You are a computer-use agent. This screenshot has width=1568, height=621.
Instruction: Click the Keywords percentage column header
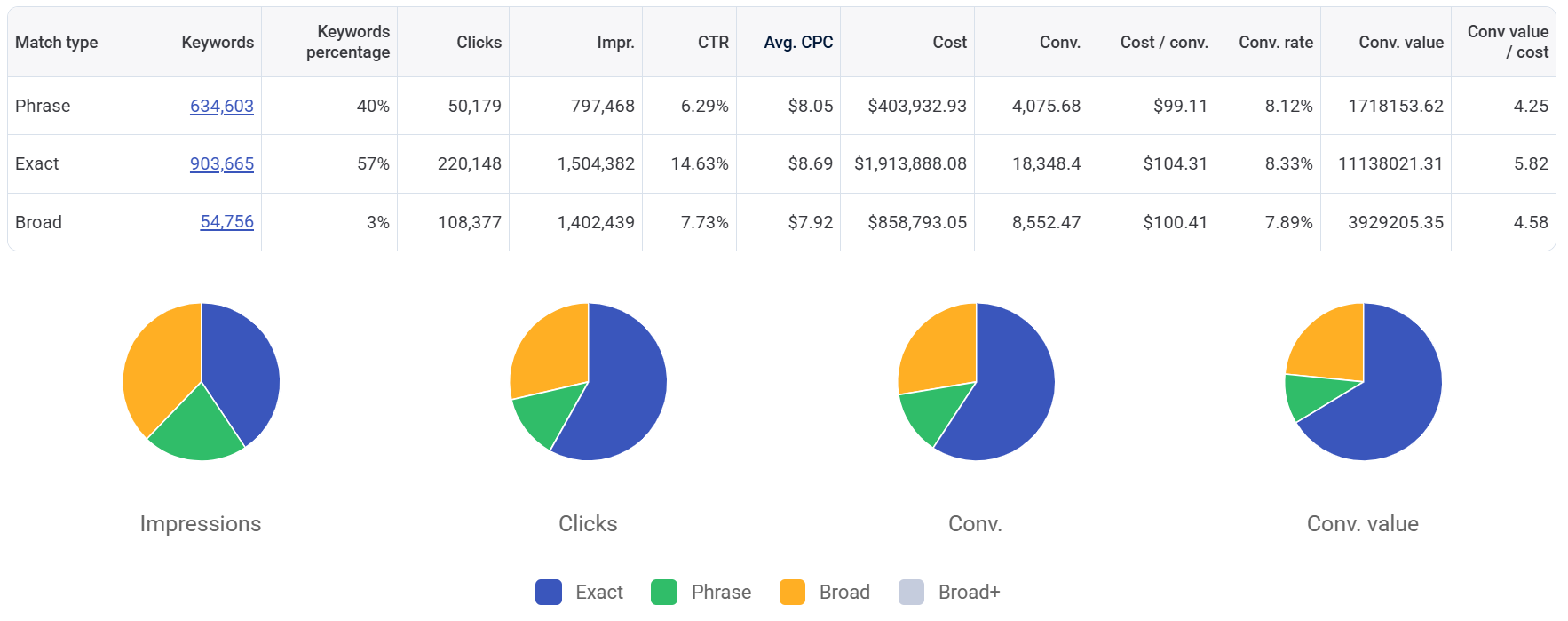click(347, 42)
